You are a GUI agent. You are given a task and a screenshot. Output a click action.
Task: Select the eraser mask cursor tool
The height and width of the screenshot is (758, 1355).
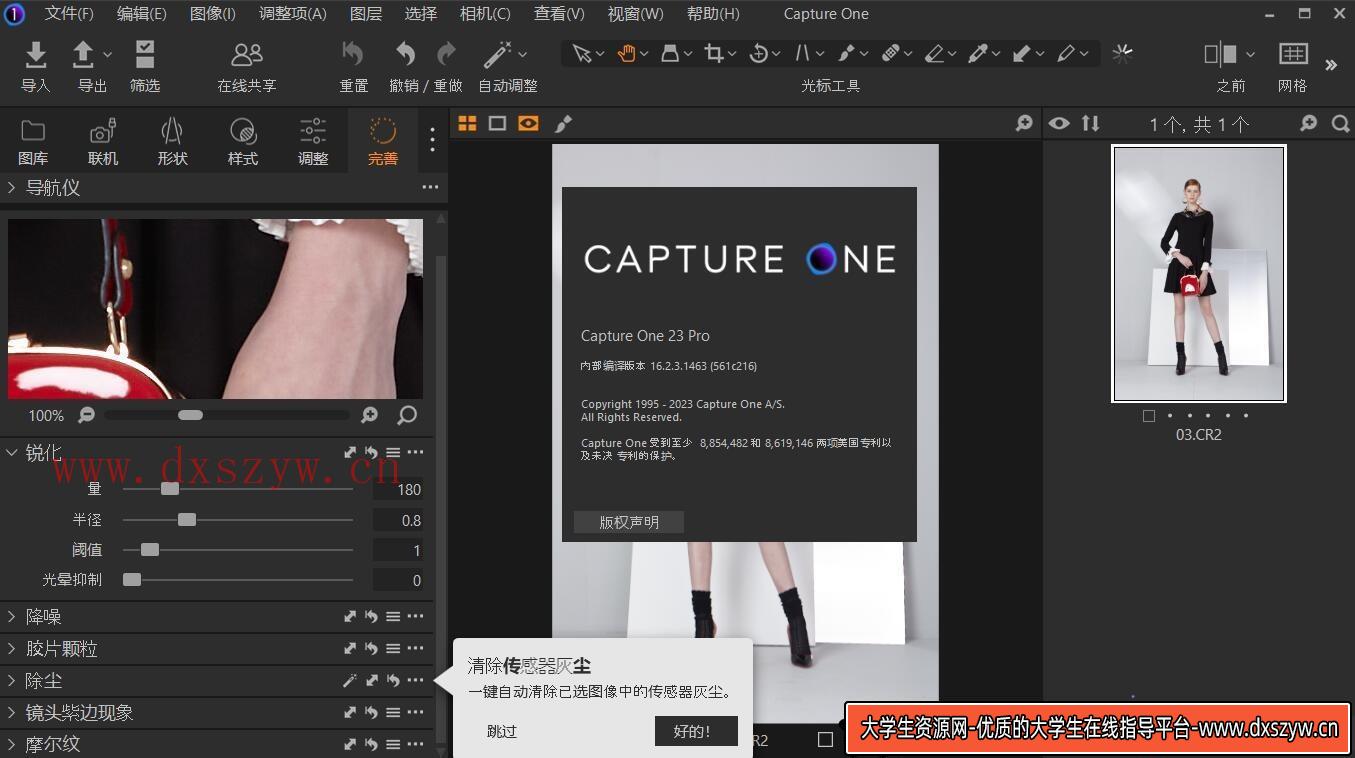coord(934,54)
